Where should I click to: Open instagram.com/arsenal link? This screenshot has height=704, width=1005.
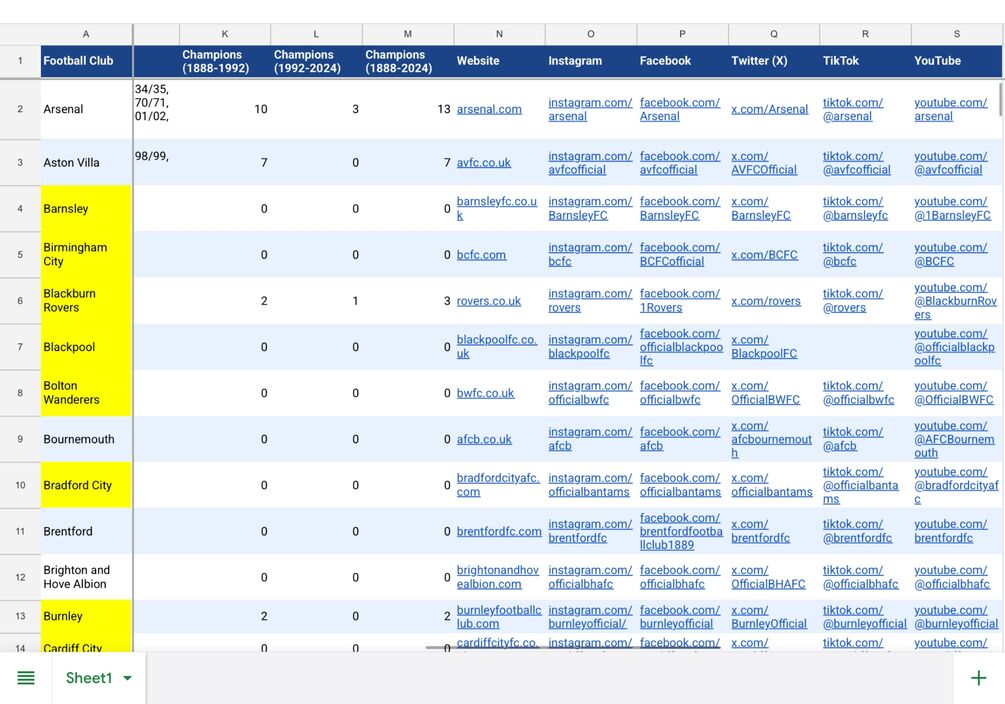pyautogui.click(x=590, y=109)
